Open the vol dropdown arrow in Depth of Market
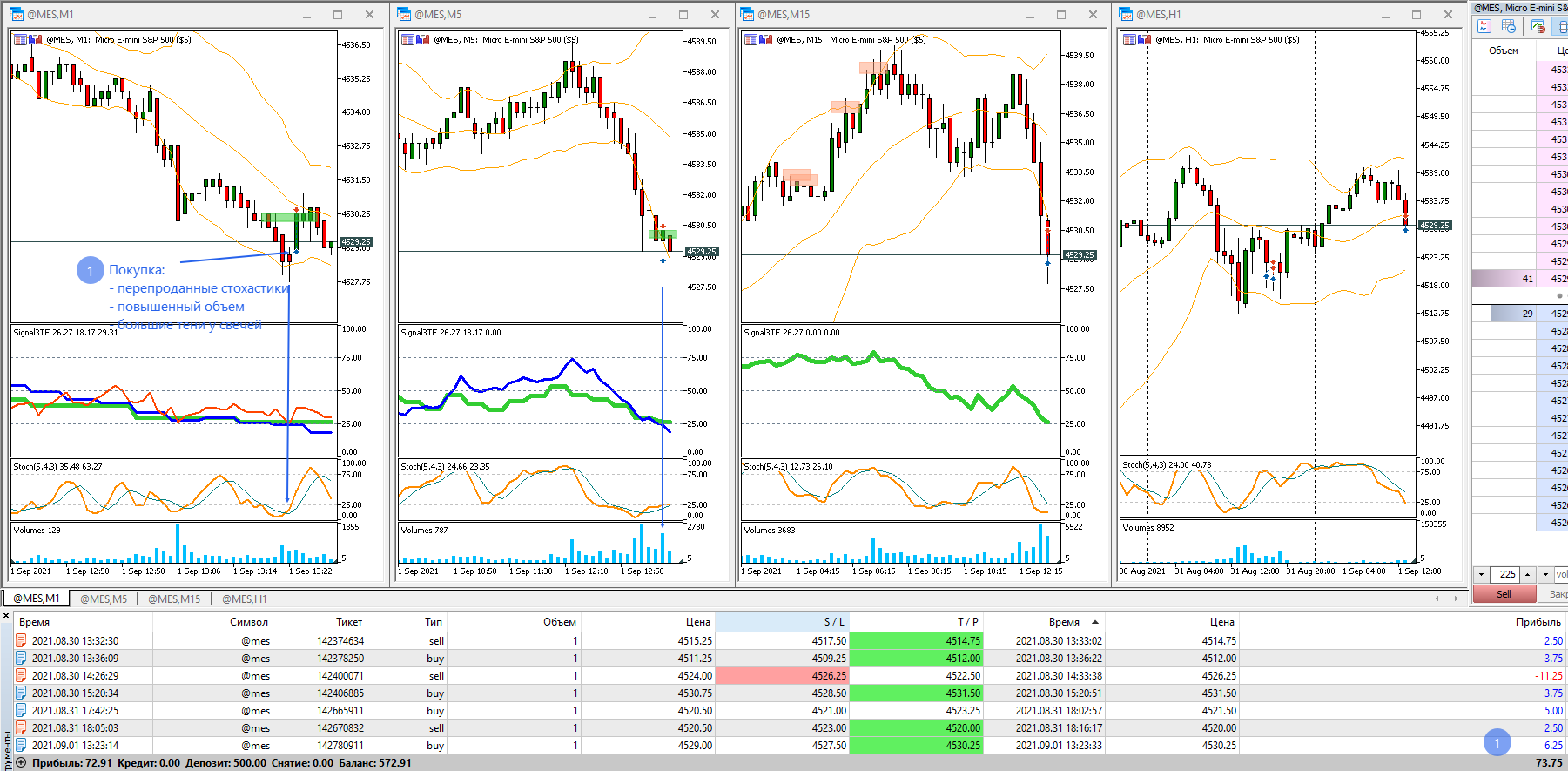This screenshot has height=771, width=1568. pyautogui.click(x=1545, y=574)
